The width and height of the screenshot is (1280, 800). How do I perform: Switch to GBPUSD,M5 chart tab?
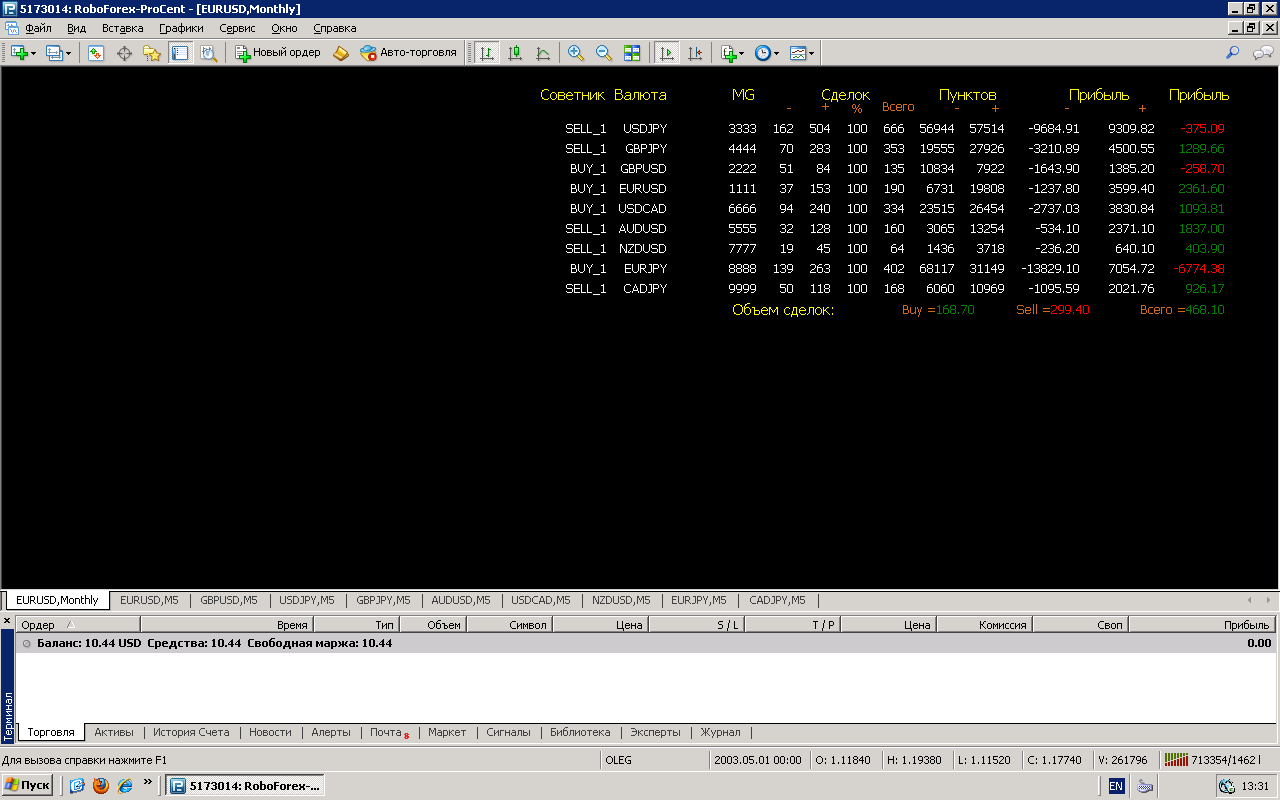pos(229,600)
